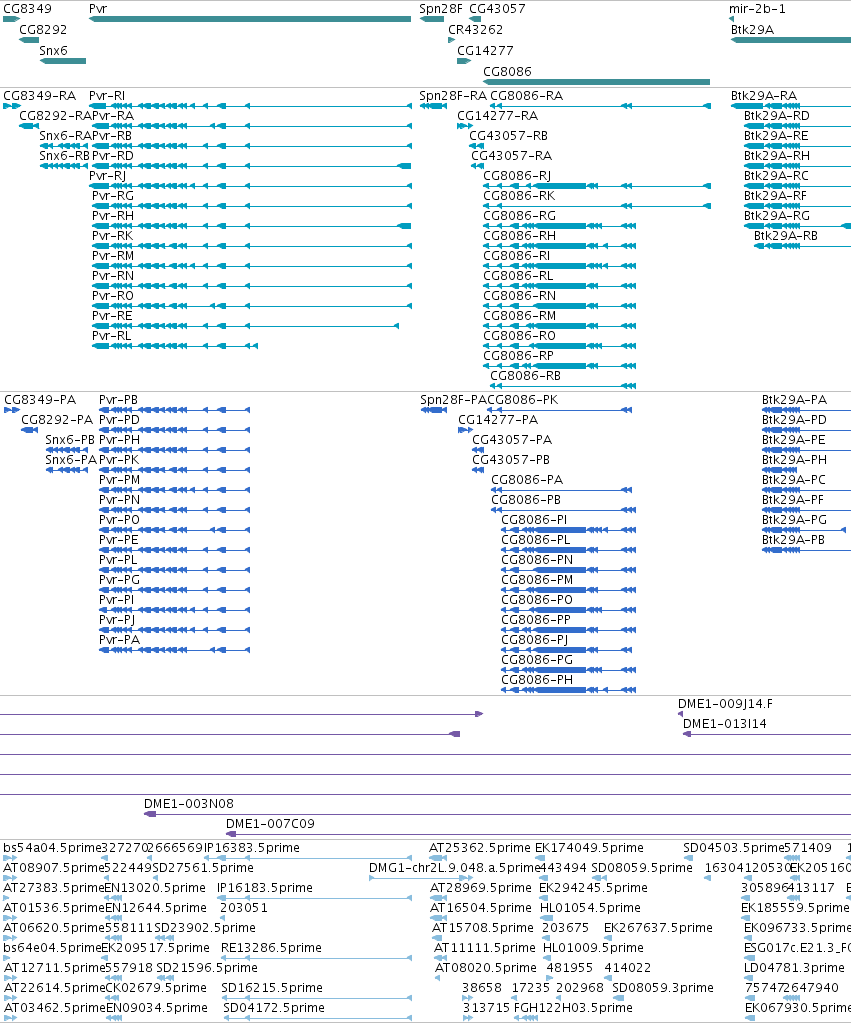Click the Btk29A gene label
Viewport: 851px width, 1023px height.
[x=752, y=30]
